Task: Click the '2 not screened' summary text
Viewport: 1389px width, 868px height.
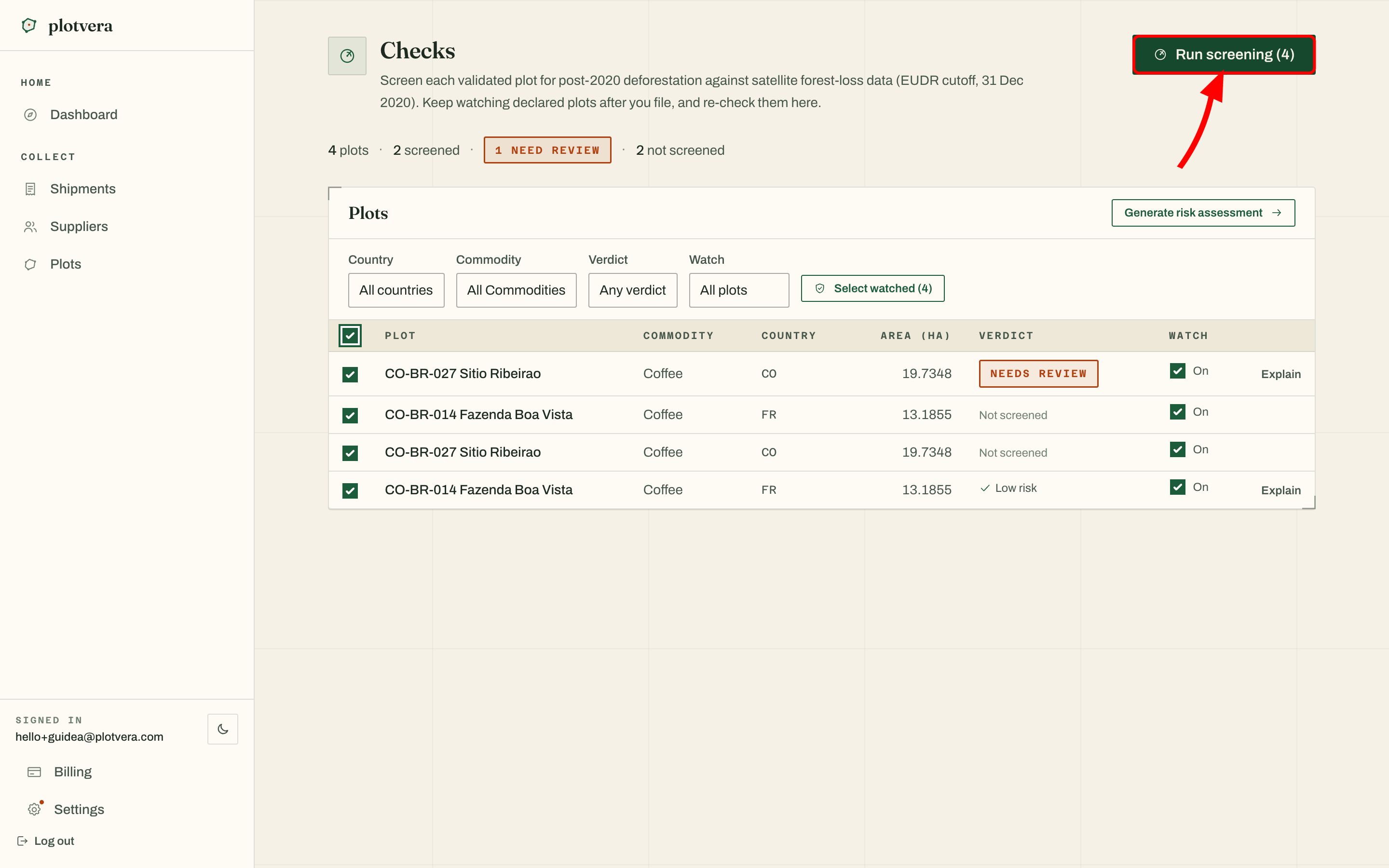Action: [x=680, y=150]
